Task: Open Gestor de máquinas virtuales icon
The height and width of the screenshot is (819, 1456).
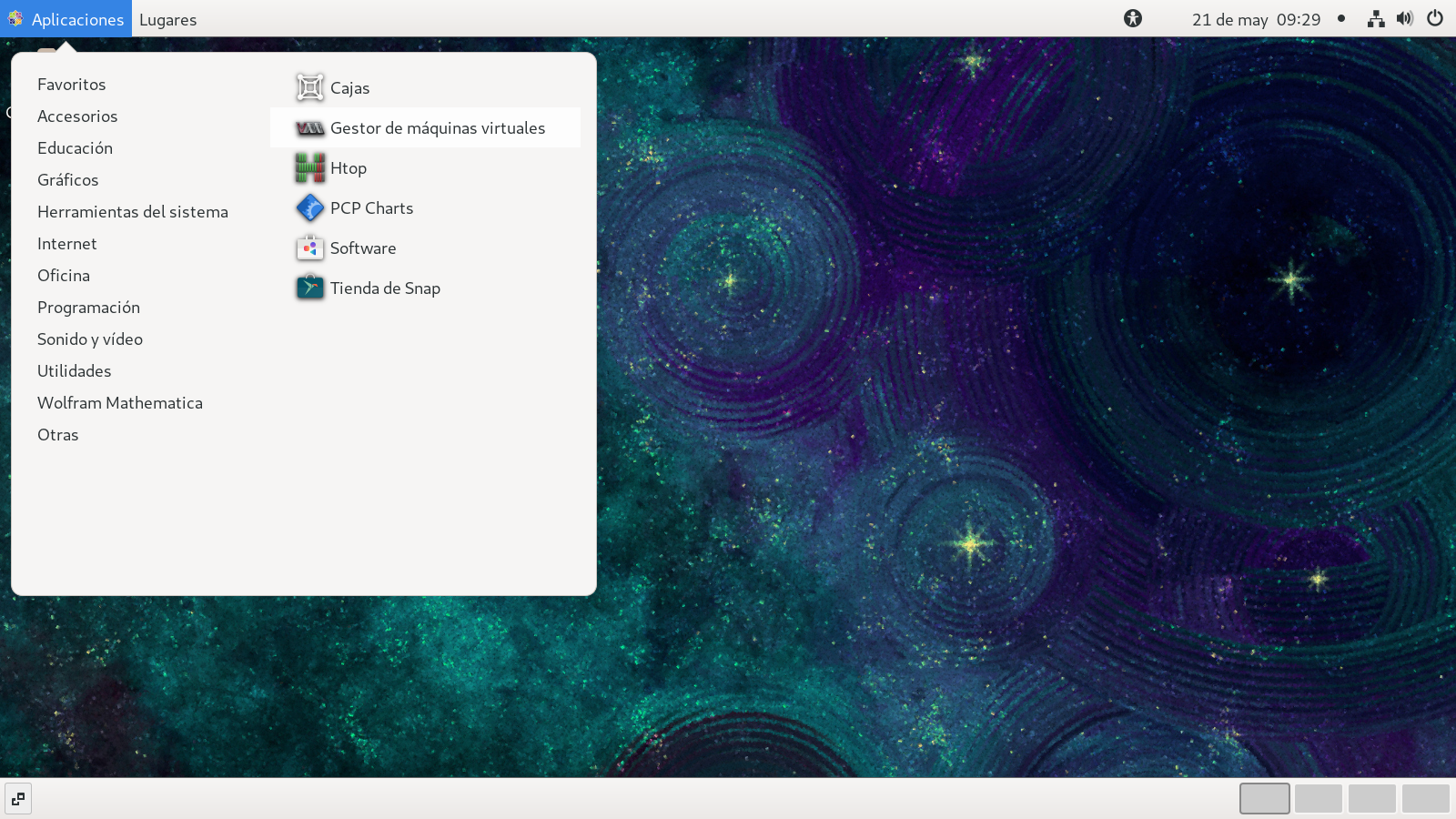Action: (309, 128)
